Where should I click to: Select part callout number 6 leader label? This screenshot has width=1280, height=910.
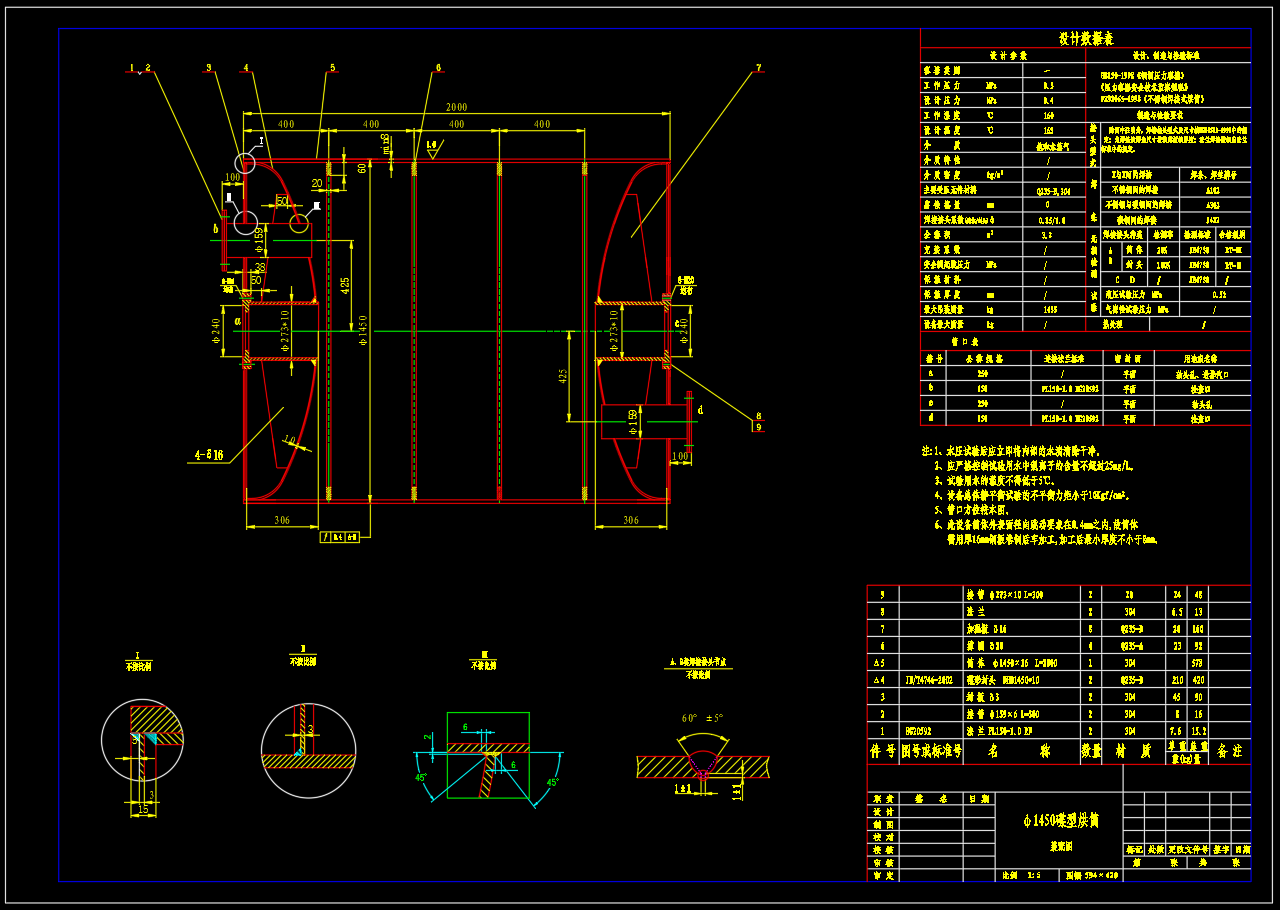[437, 68]
